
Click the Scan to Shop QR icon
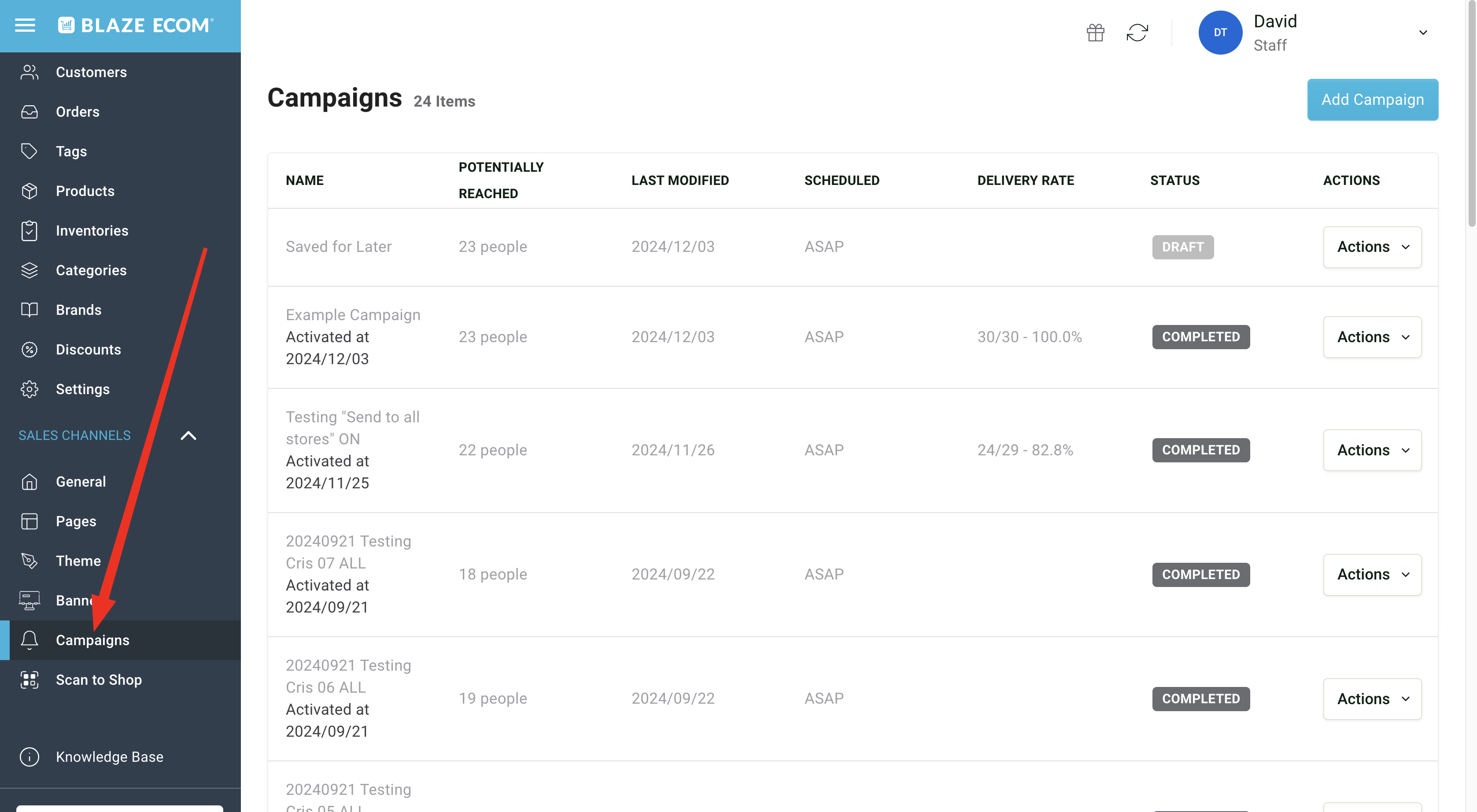coord(29,679)
